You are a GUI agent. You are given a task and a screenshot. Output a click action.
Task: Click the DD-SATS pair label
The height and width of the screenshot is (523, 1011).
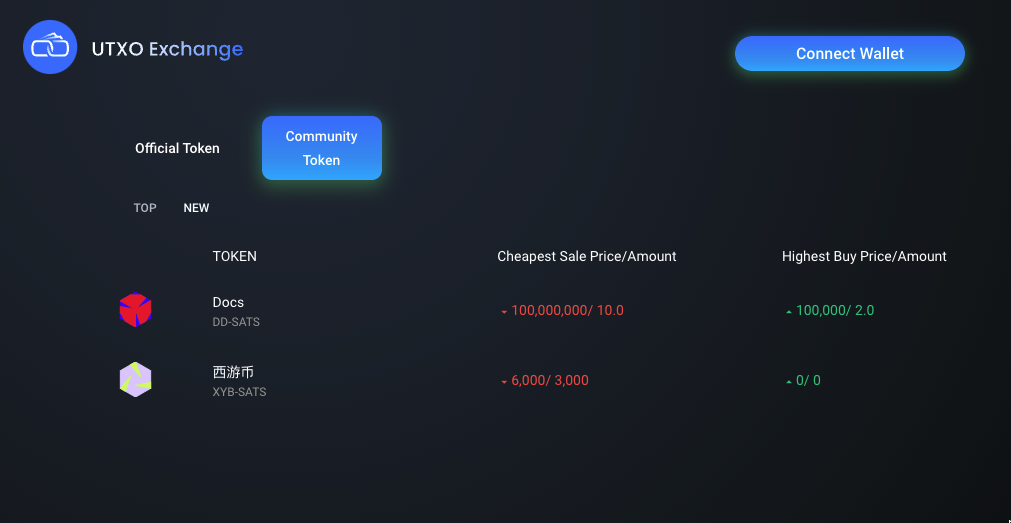point(236,322)
